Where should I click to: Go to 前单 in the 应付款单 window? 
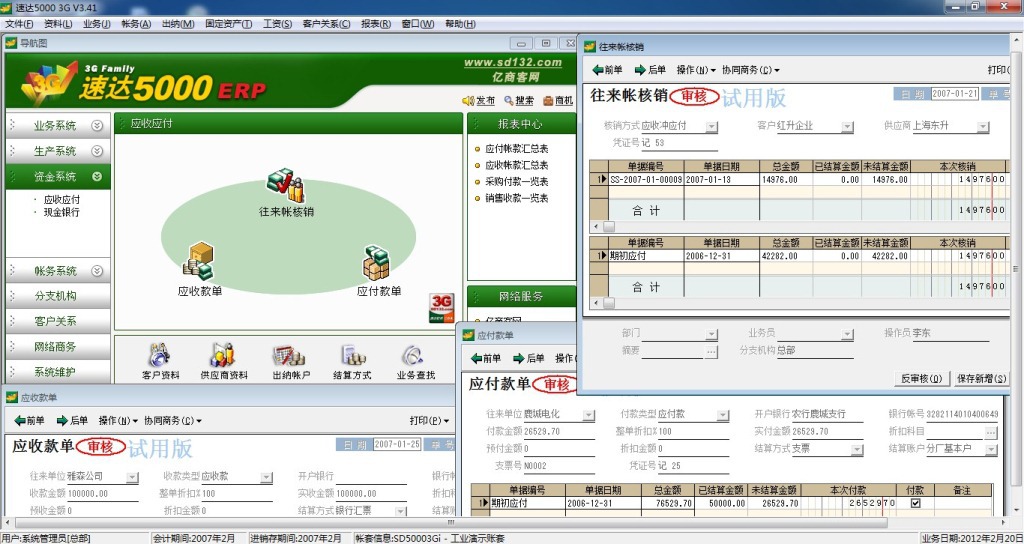coord(486,358)
